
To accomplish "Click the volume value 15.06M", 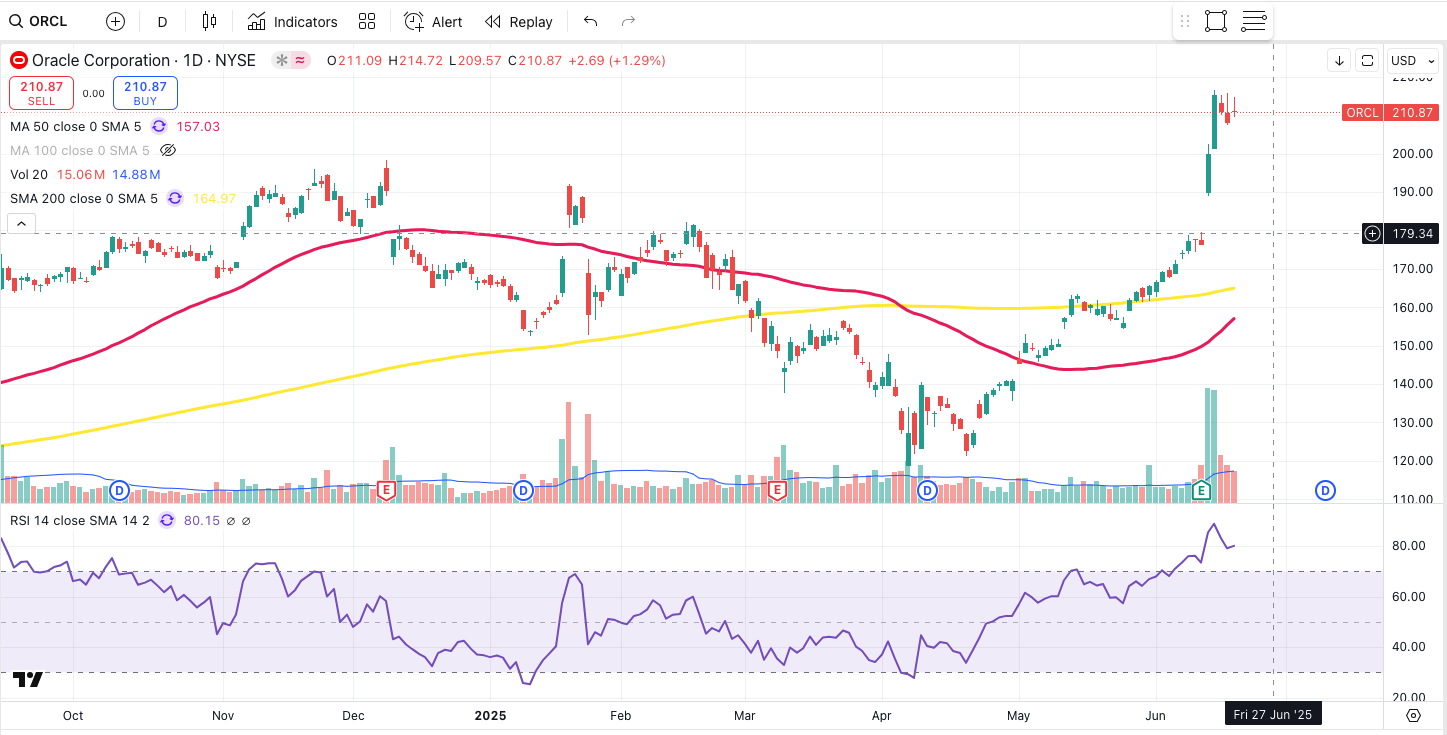I will click(x=81, y=174).
